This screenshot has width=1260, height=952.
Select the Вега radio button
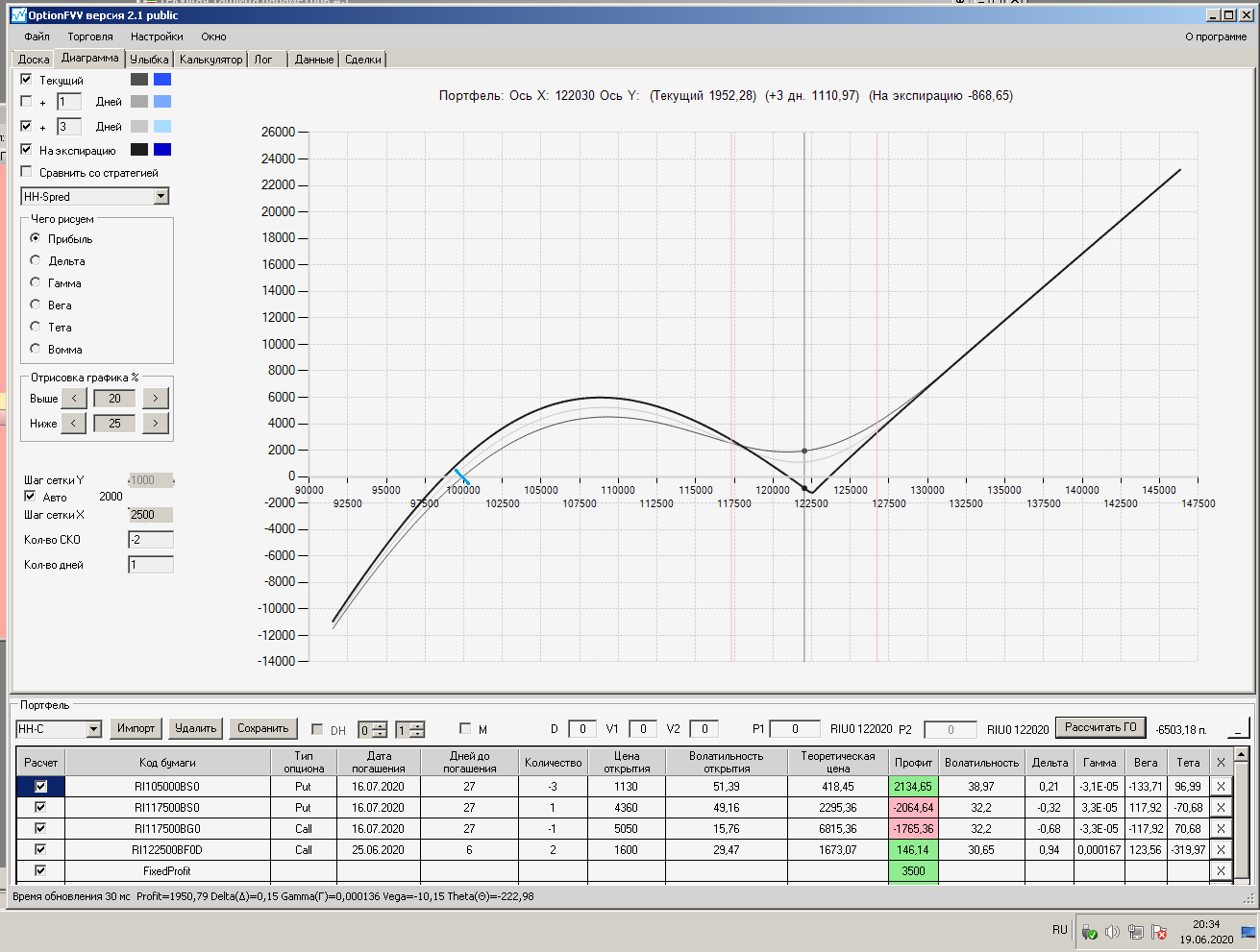click(x=36, y=305)
